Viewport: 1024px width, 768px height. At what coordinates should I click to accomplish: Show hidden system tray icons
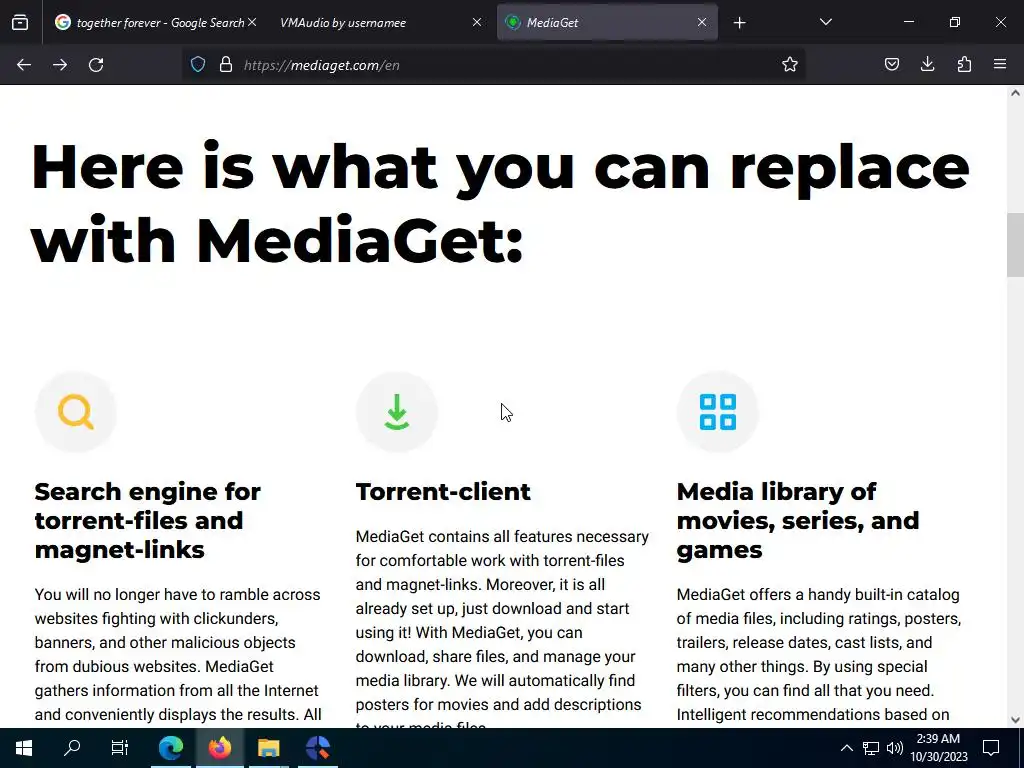pyautogui.click(x=846, y=748)
